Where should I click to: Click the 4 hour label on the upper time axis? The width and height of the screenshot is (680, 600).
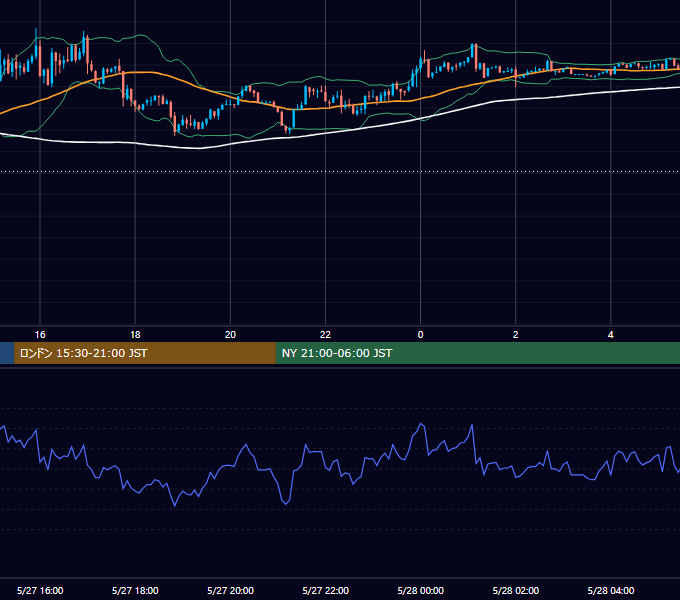point(611,335)
